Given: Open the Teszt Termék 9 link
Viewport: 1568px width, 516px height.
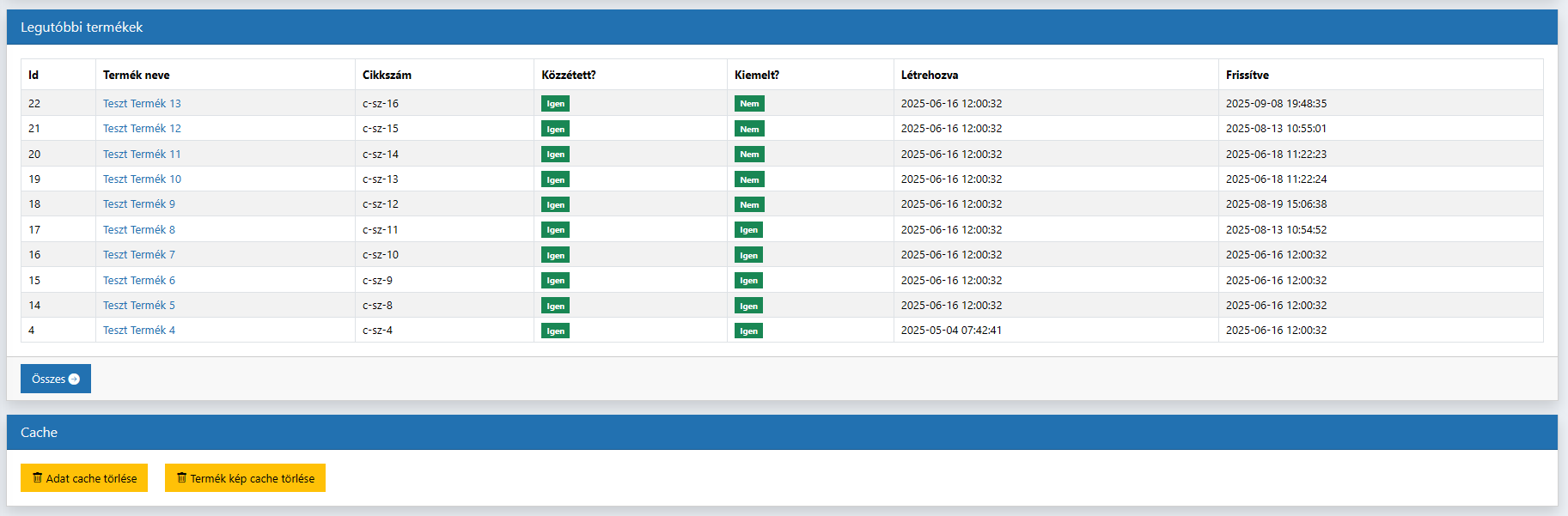Looking at the screenshot, I should coord(138,204).
